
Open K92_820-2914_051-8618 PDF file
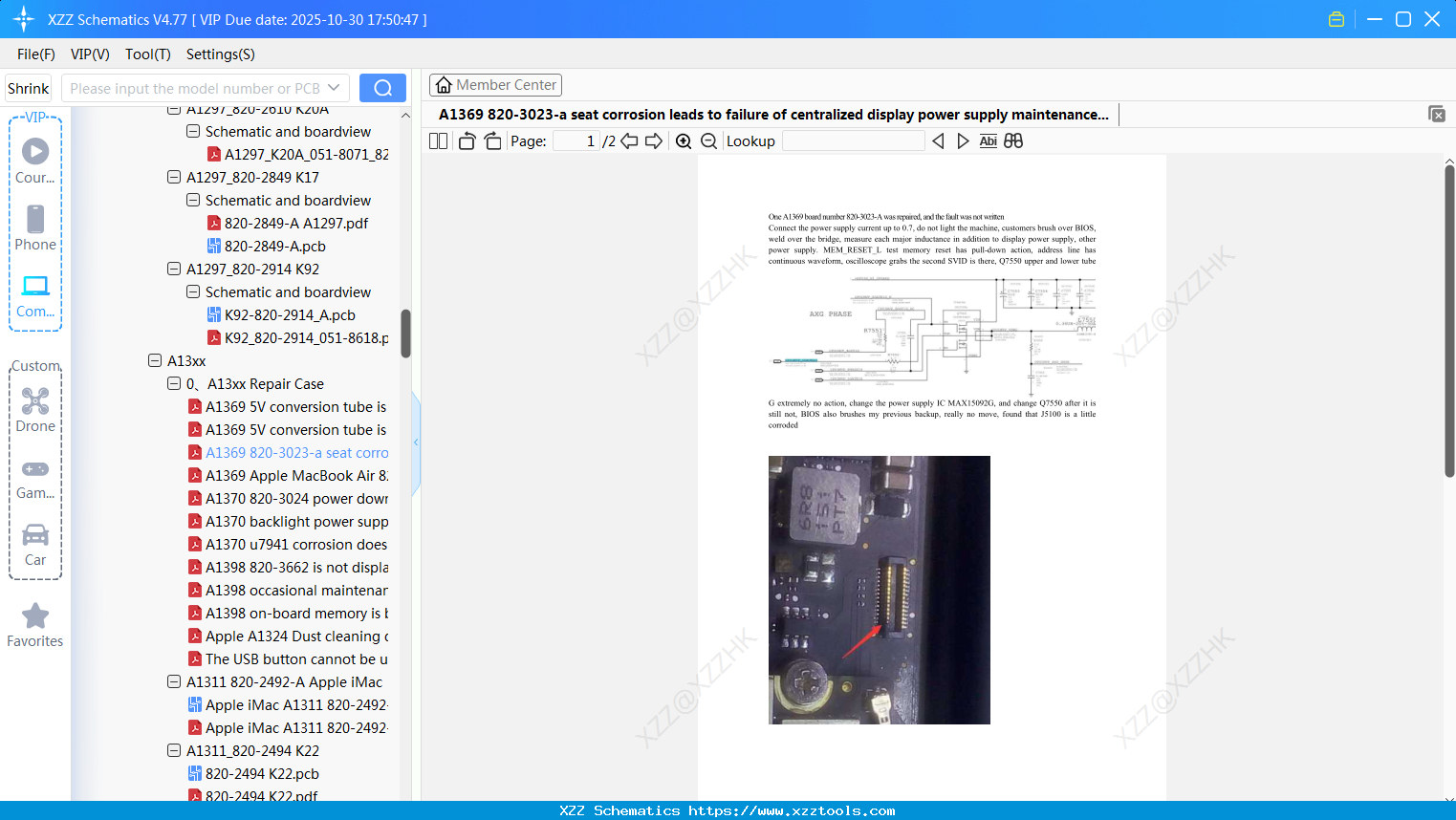point(298,337)
